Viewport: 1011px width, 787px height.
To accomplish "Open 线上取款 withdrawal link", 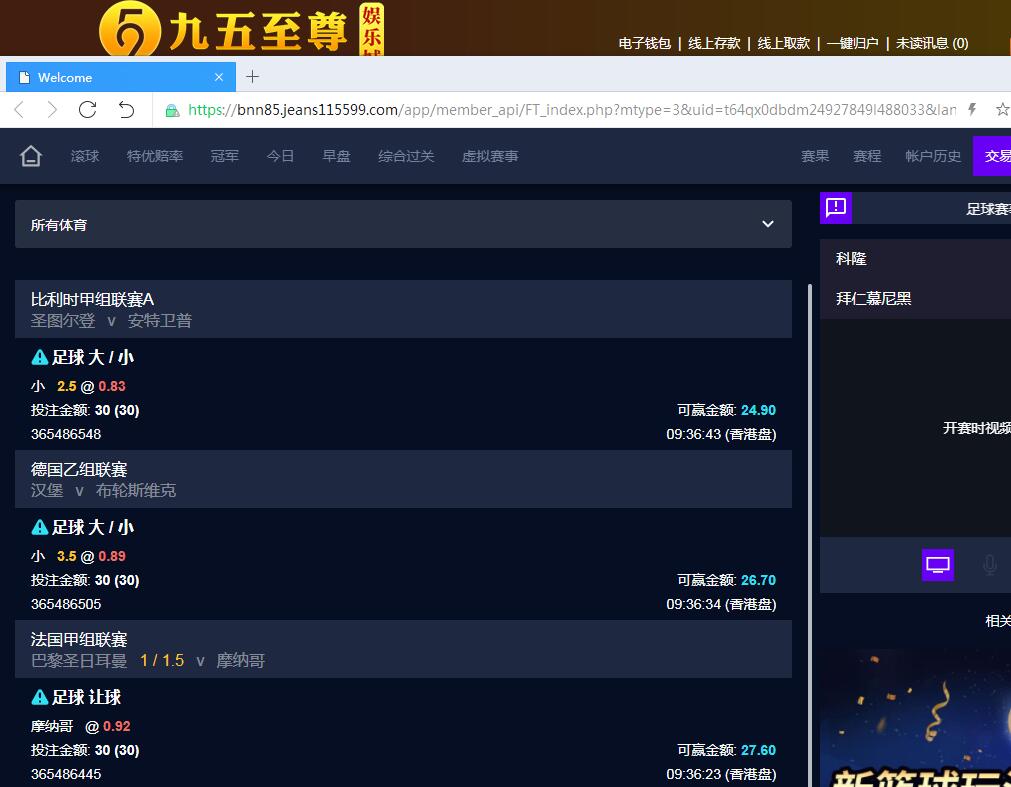I will click(783, 43).
